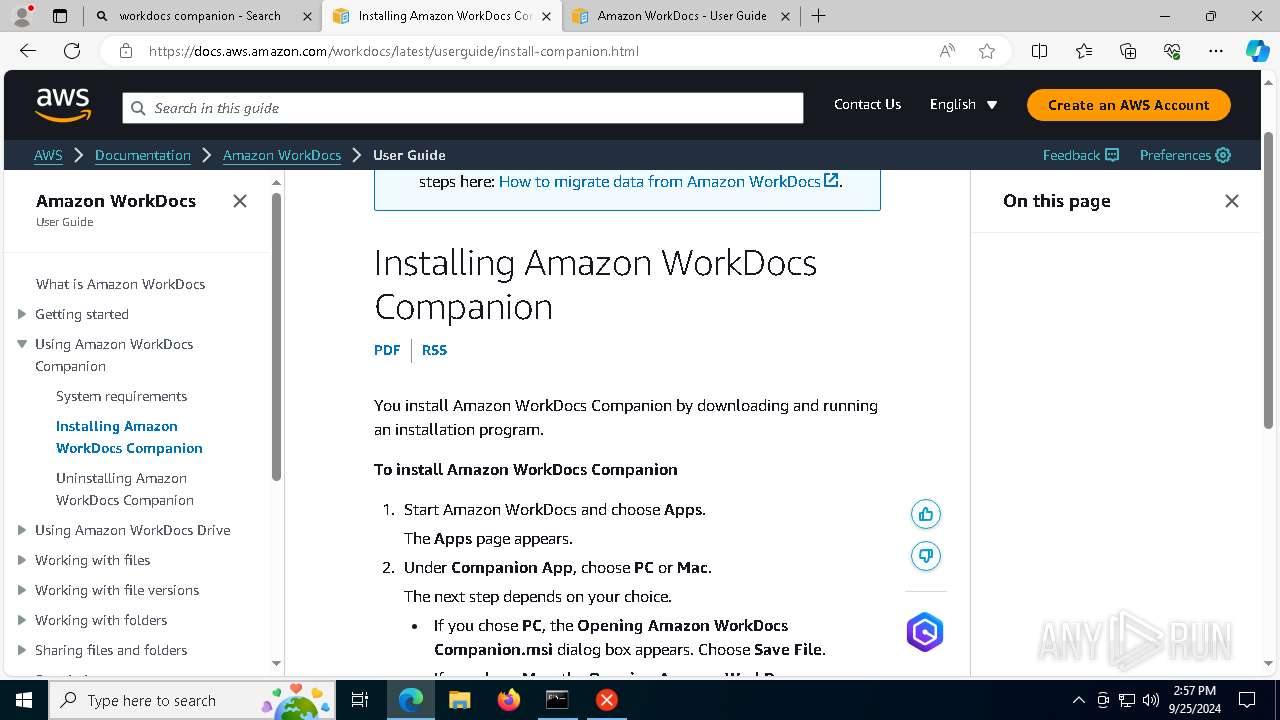Screen dimensions: 1280x720
Task: Open the Edge favorites list
Action: (1084, 51)
